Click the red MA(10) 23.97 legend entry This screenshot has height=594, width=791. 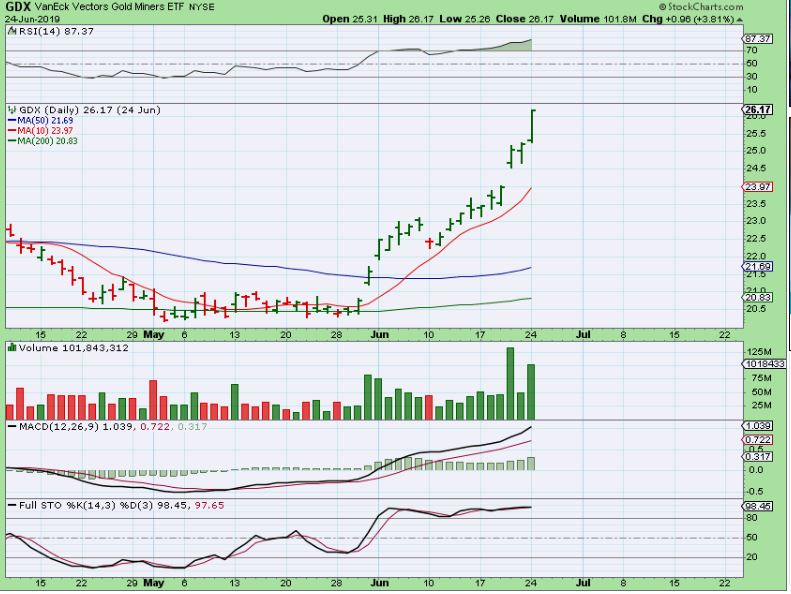[x=41, y=131]
